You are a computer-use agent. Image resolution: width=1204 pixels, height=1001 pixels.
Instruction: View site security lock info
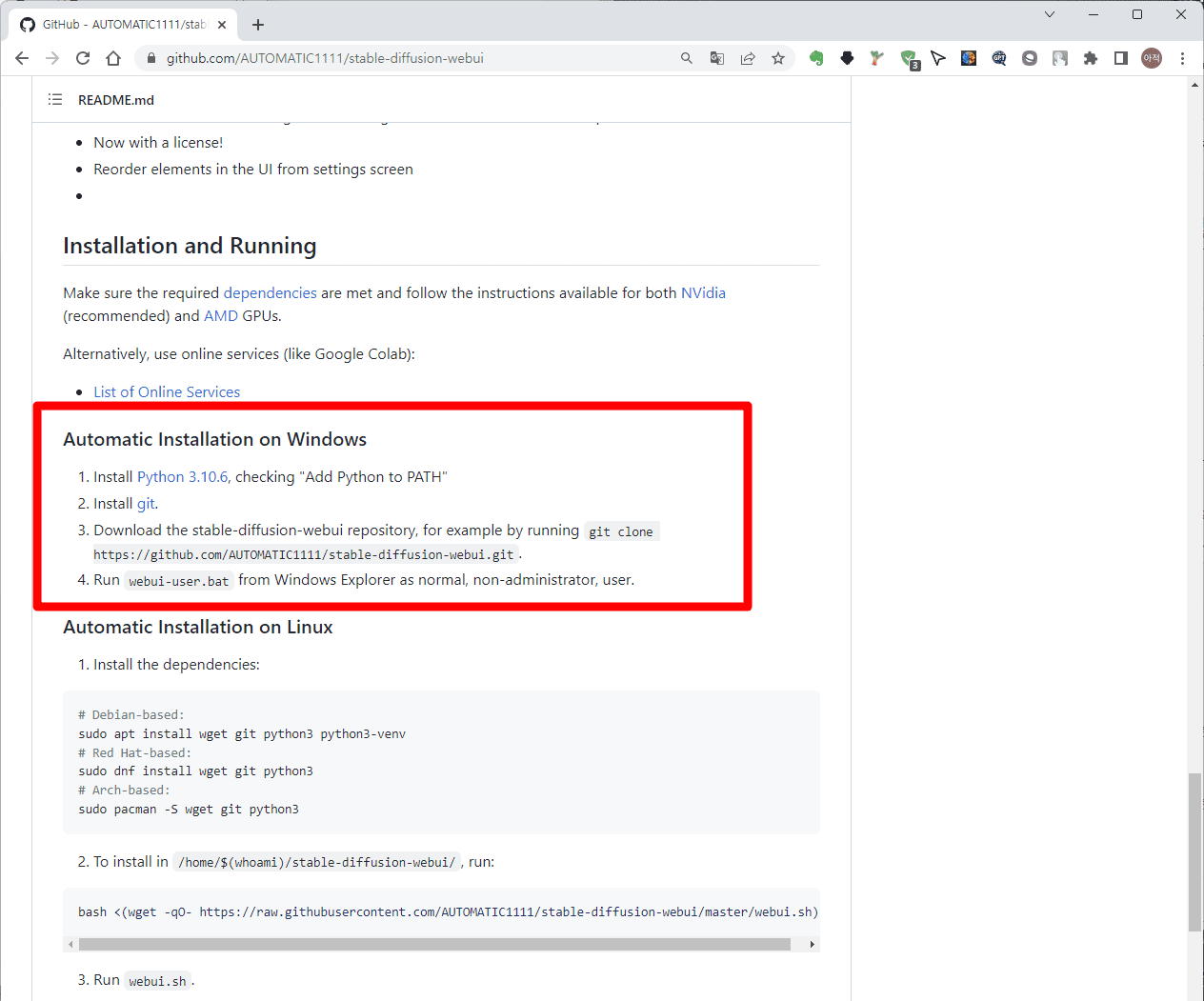tap(150, 58)
